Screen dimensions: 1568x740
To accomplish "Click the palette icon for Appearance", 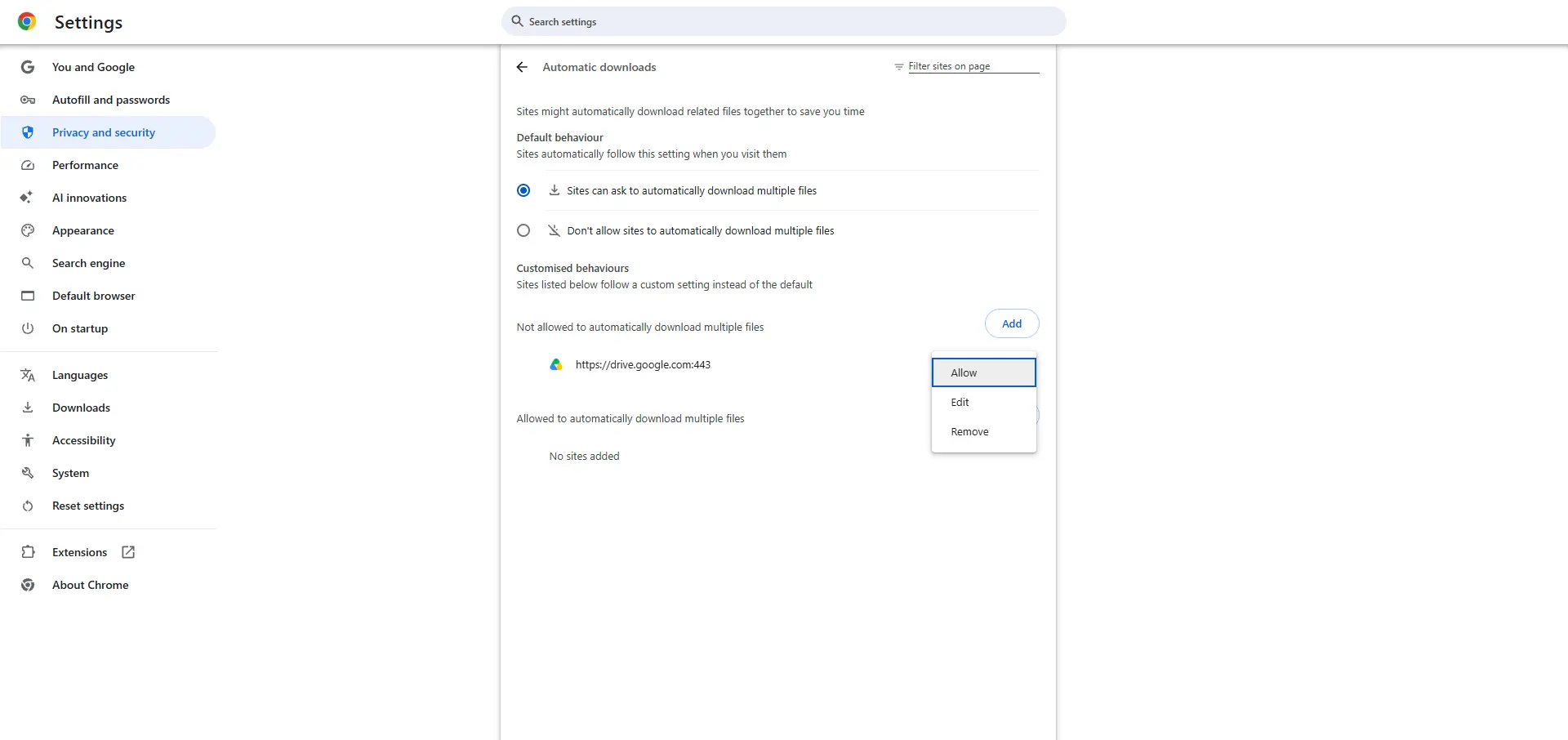I will tap(28, 230).
